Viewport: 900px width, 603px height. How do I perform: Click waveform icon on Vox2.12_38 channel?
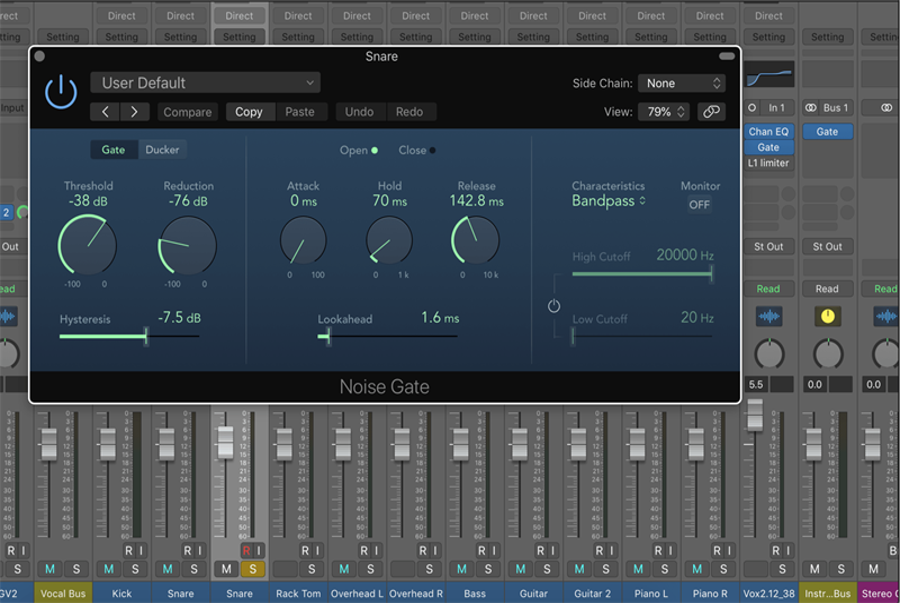point(769,316)
